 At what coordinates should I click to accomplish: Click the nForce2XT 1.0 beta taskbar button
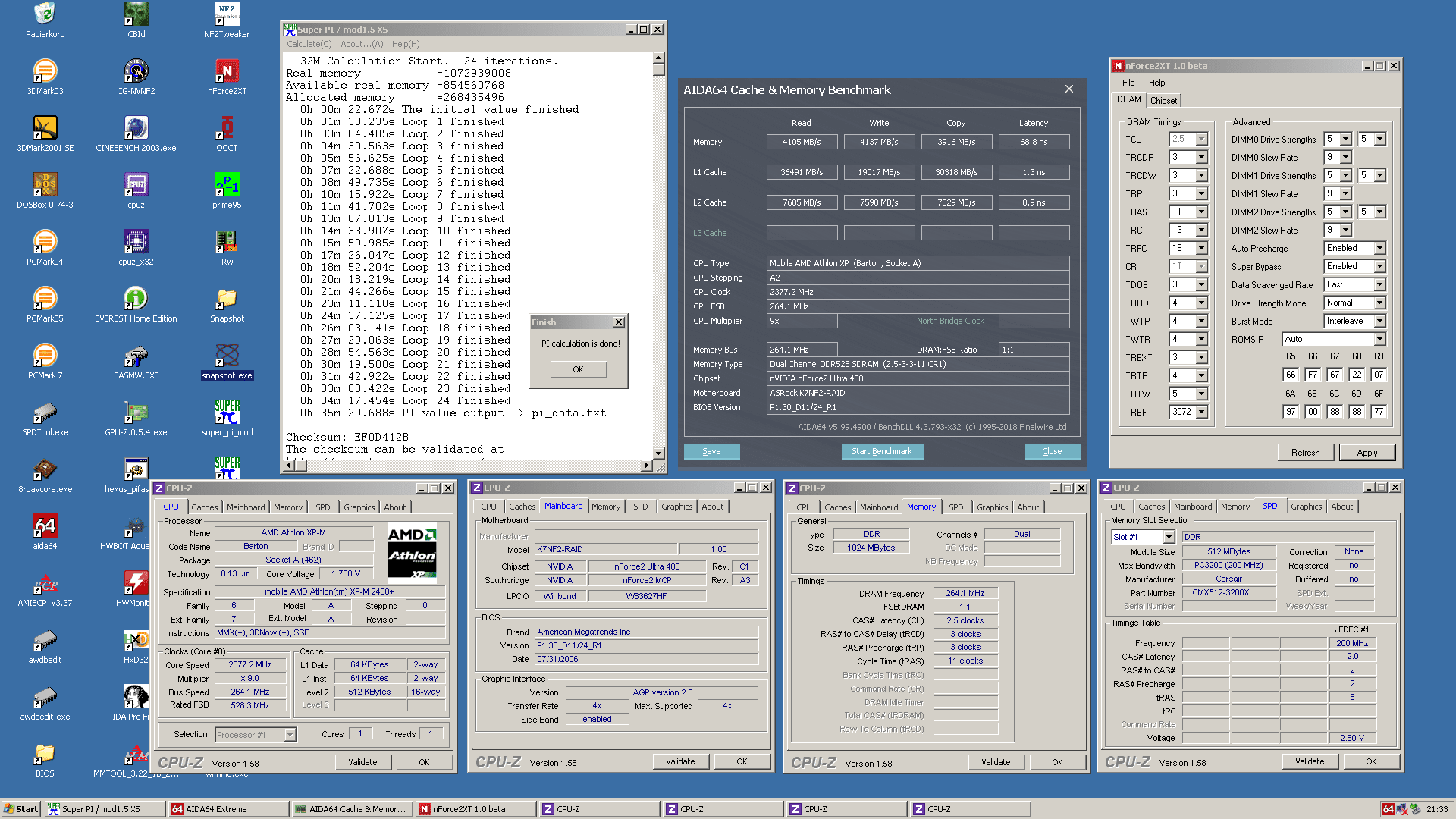point(476,809)
